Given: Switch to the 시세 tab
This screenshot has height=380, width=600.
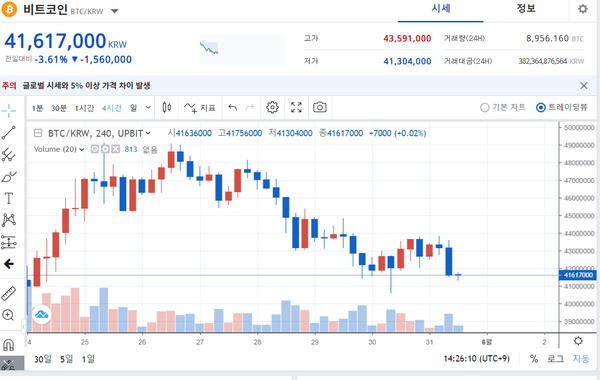Looking at the screenshot, I should point(441,9).
